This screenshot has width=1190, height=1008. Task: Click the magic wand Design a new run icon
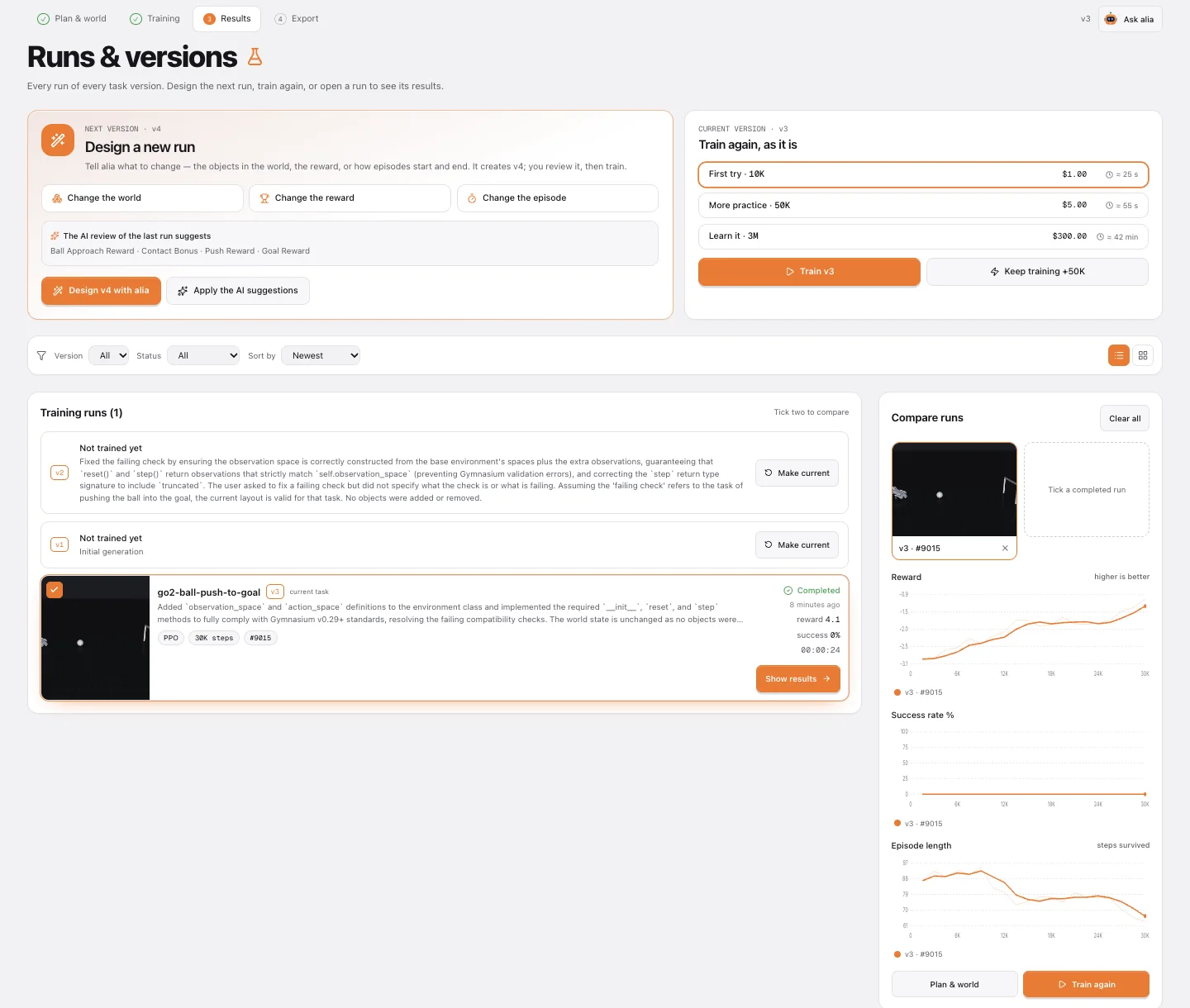58,140
